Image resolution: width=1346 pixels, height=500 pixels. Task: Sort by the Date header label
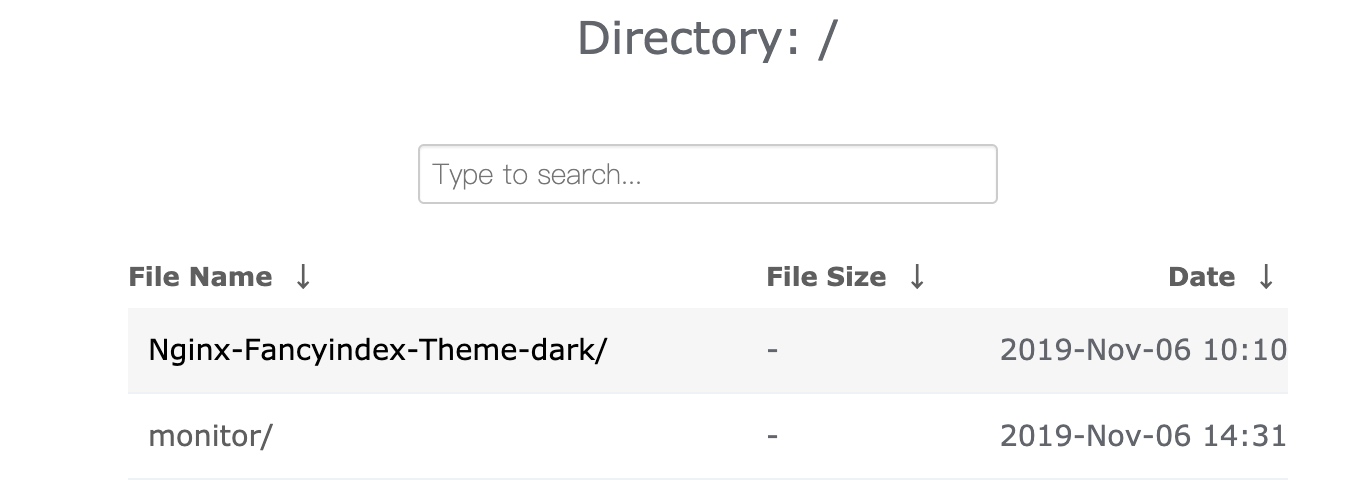pyautogui.click(x=1201, y=277)
